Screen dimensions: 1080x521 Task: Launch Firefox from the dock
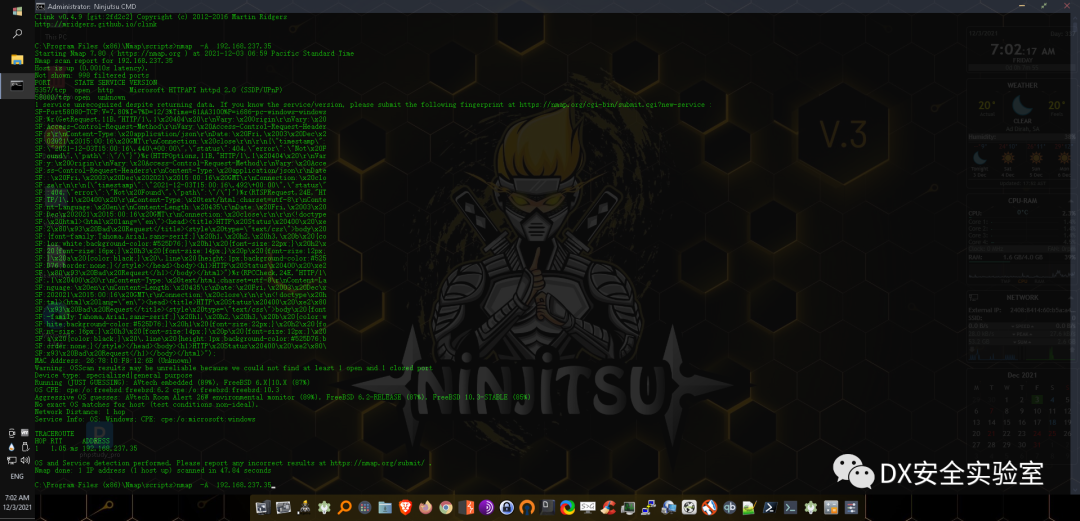click(x=426, y=507)
